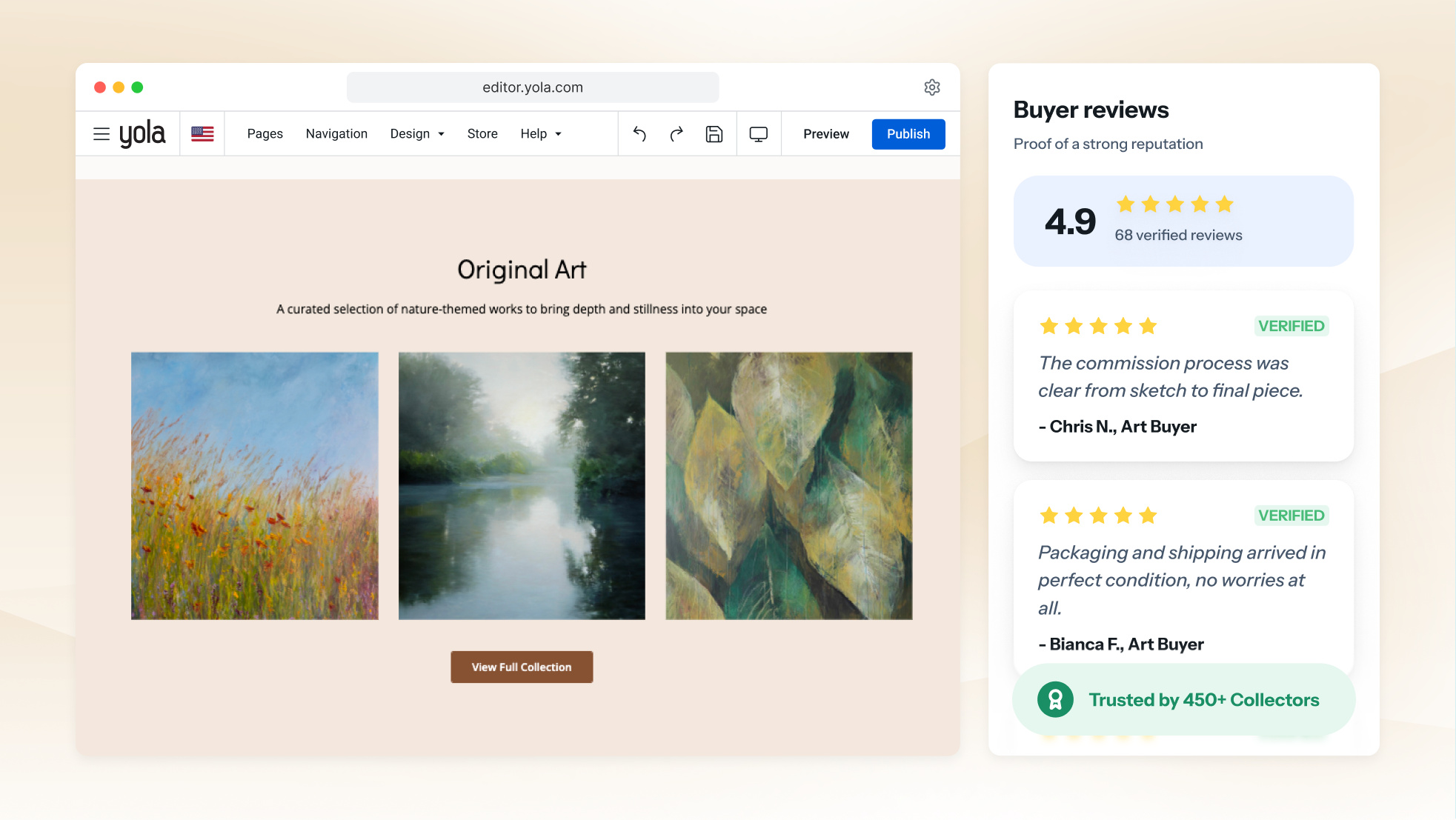The image size is (1456, 820).
Task: Click Proof of a strong reputation text
Action: pyautogui.click(x=1108, y=144)
